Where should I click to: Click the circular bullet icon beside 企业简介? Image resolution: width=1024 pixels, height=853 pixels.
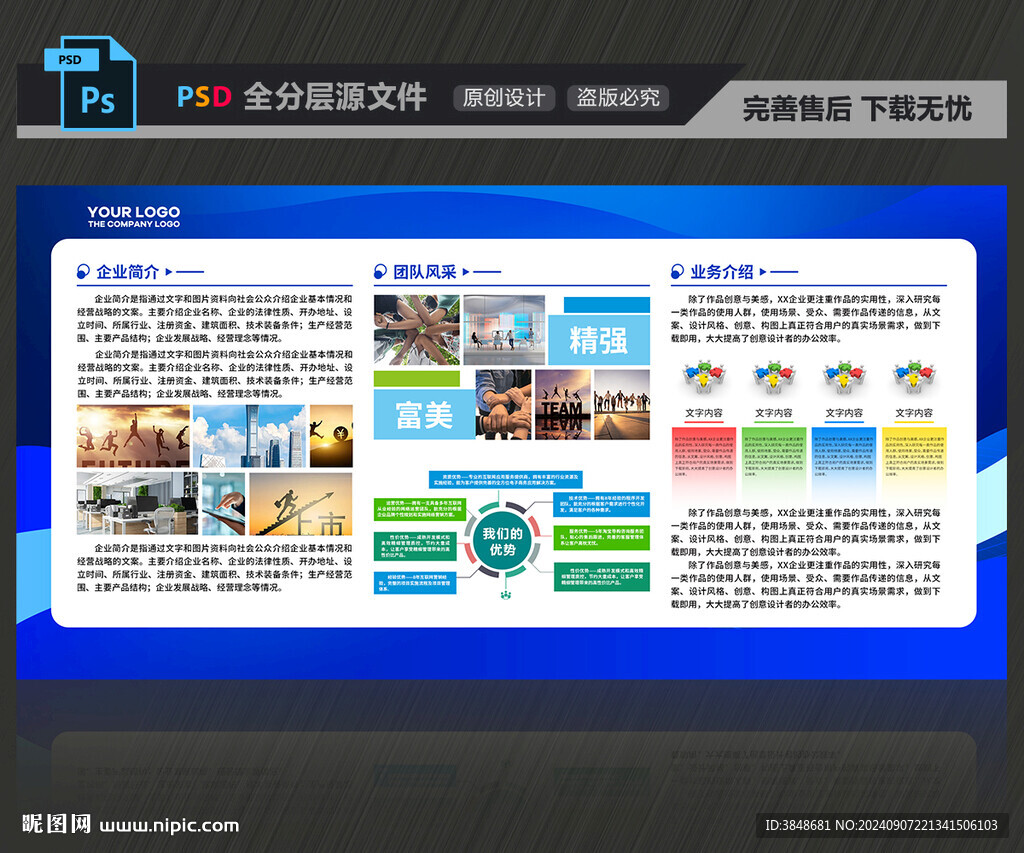[x=83, y=271]
